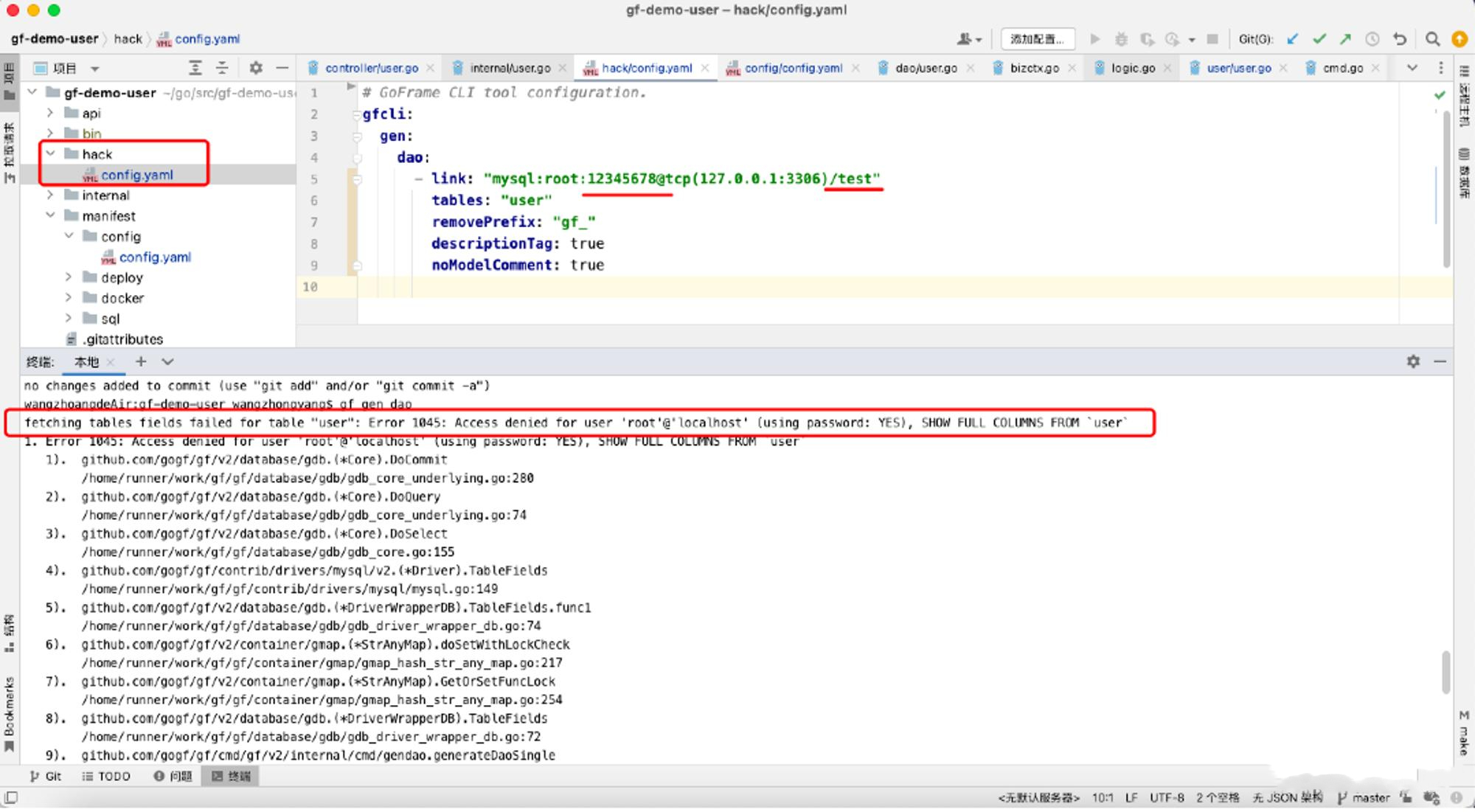Click the Run/Play button in toolbar
This screenshot has height=812, width=1475.
coord(1095,39)
